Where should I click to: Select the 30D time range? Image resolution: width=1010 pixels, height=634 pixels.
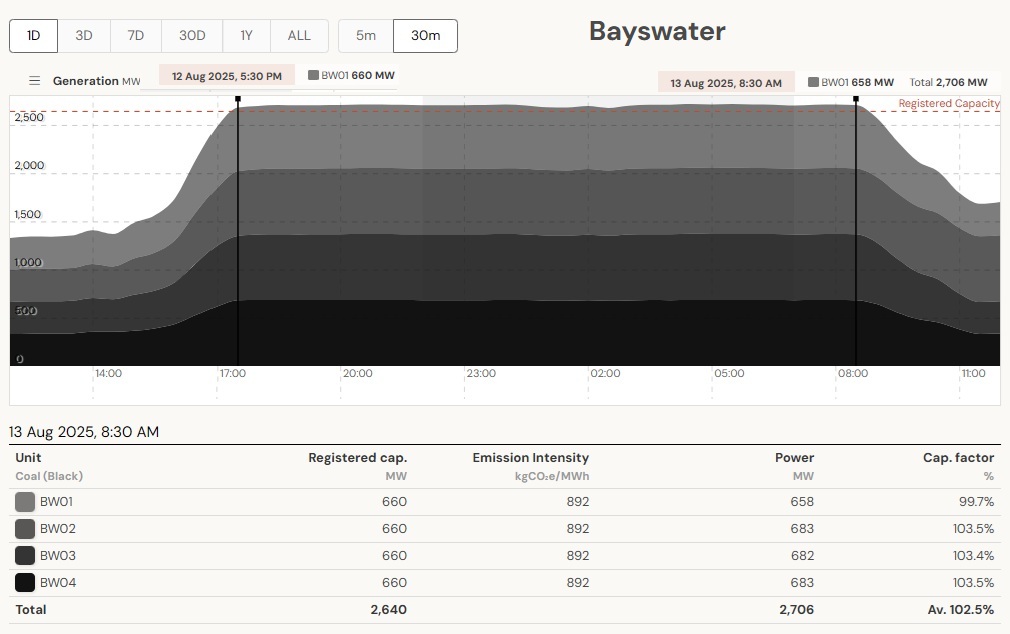pos(192,36)
